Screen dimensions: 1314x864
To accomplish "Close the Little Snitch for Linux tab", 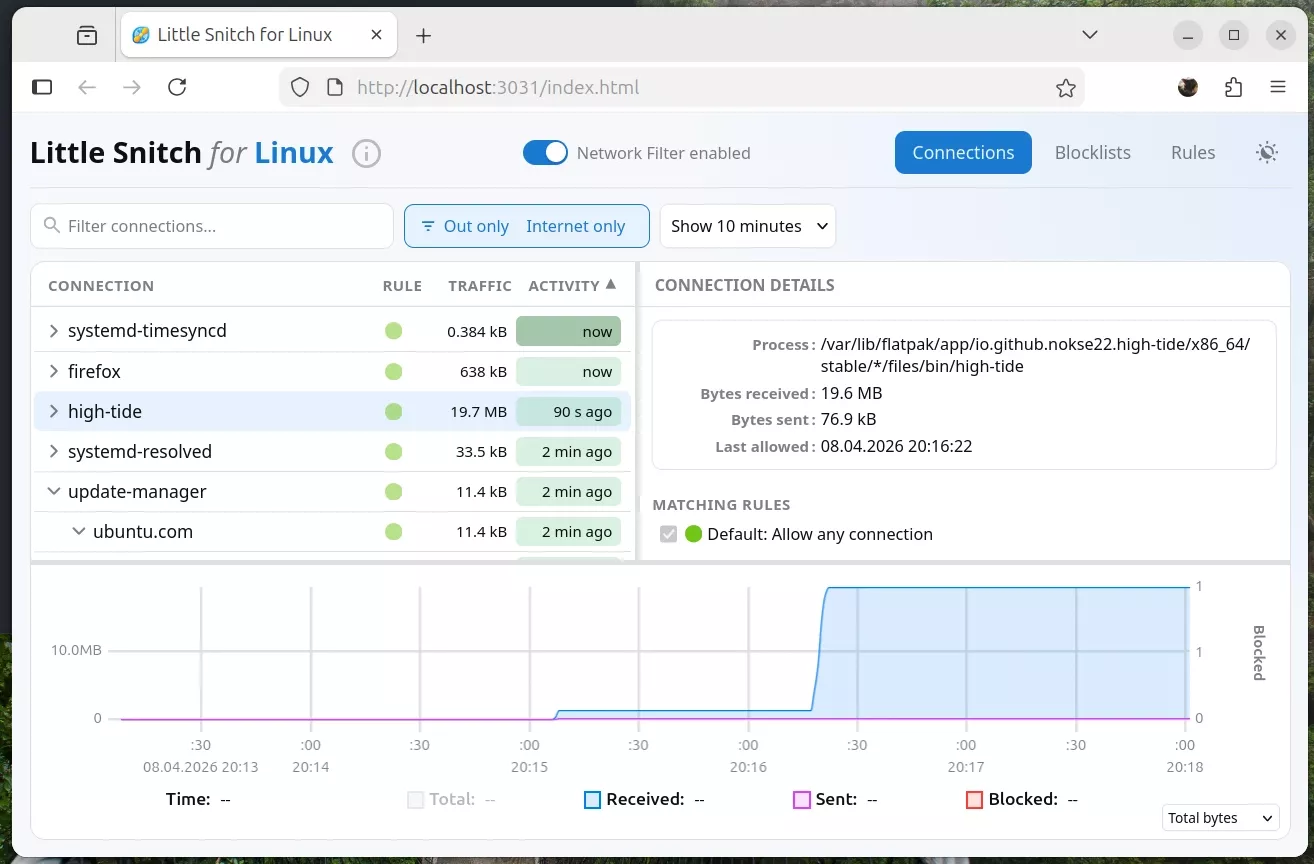I will point(376,35).
